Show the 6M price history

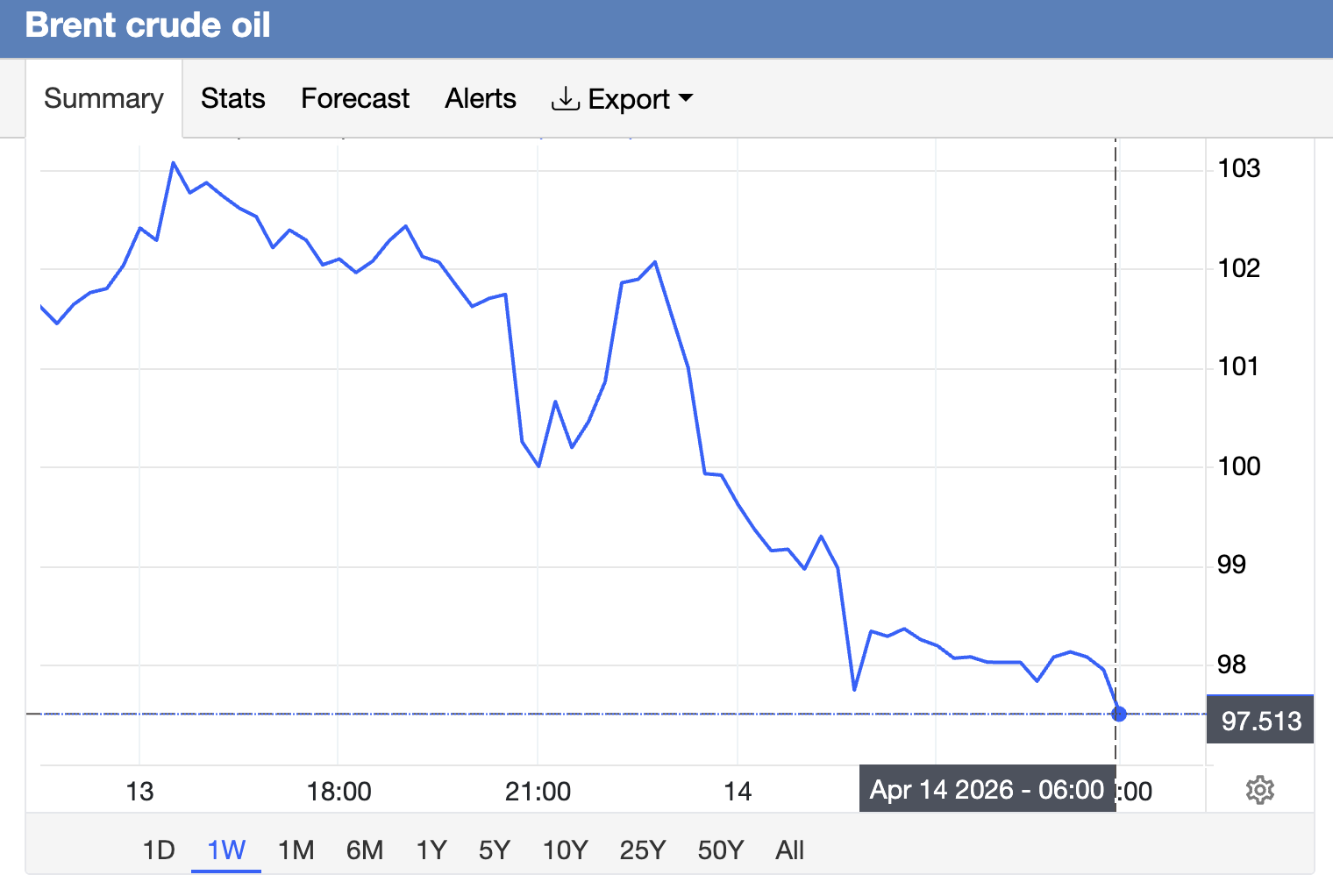click(x=364, y=850)
